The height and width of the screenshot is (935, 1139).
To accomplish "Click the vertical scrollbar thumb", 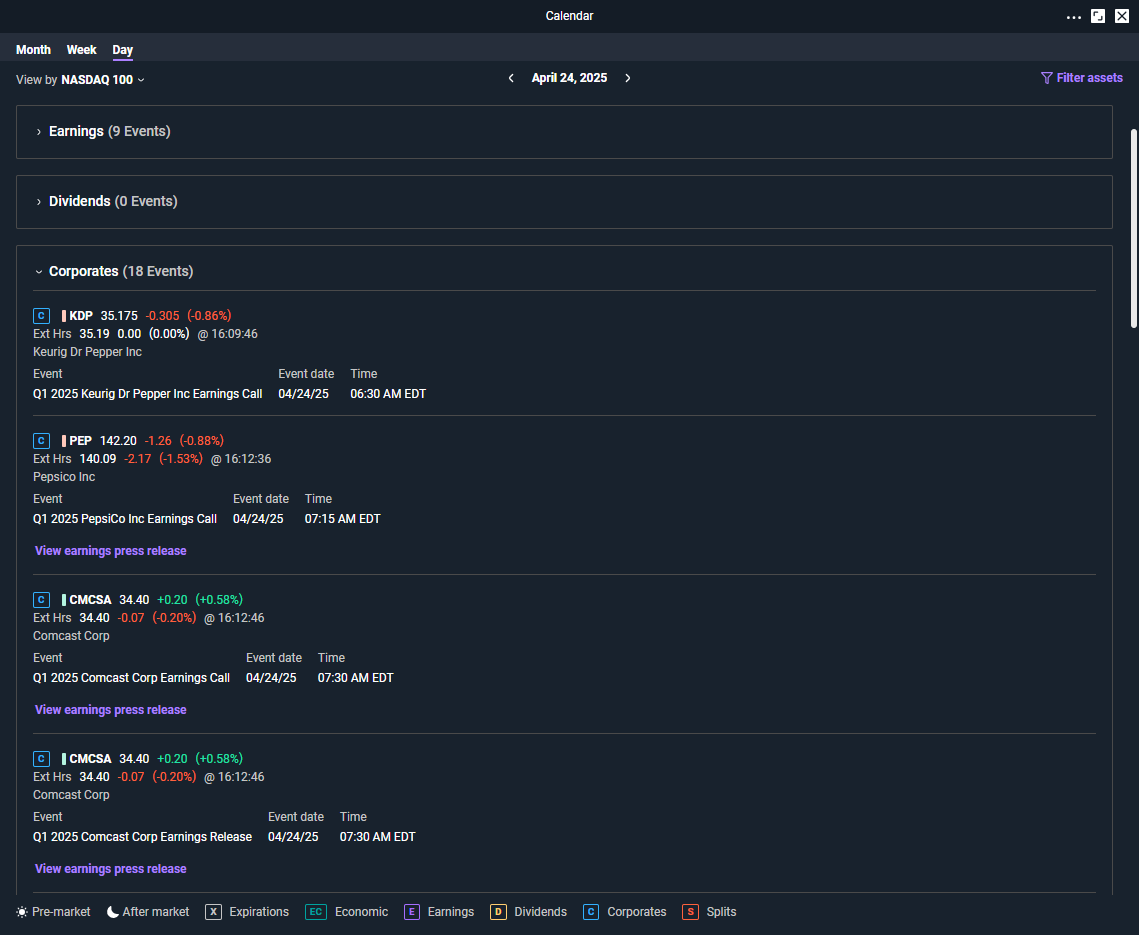I will (x=1133, y=229).
